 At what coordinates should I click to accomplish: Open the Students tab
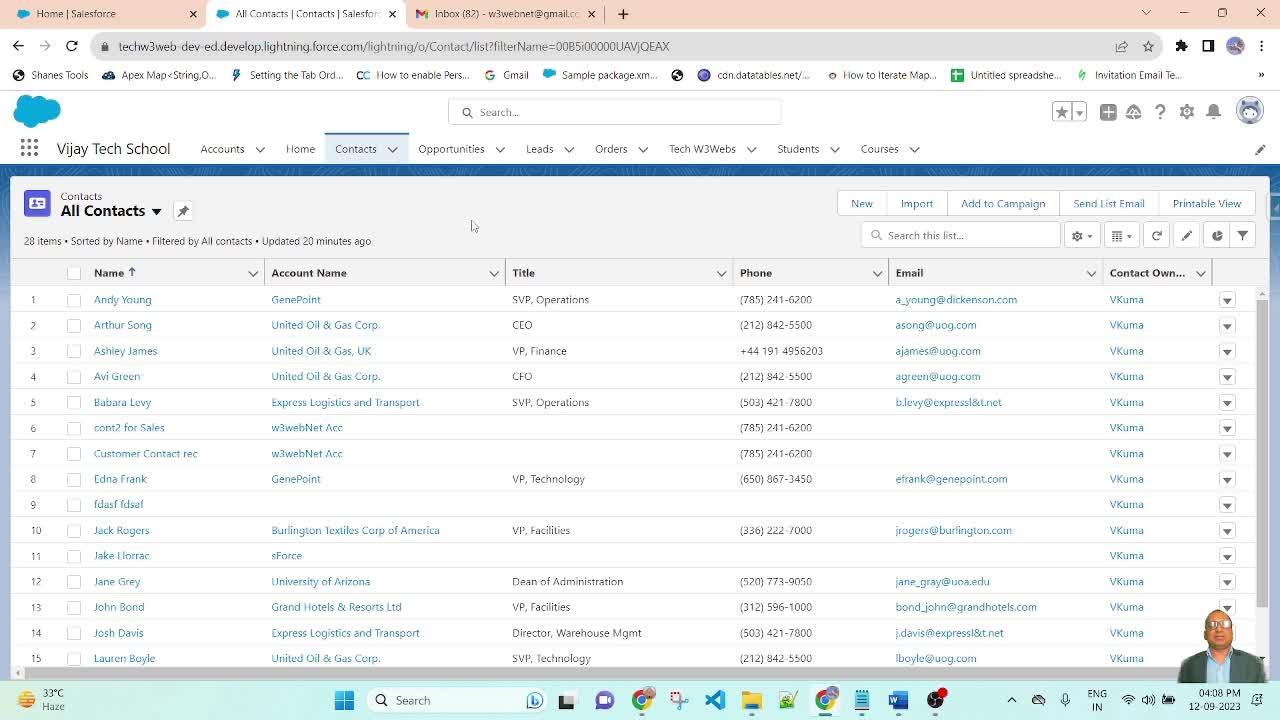[798, 149]
